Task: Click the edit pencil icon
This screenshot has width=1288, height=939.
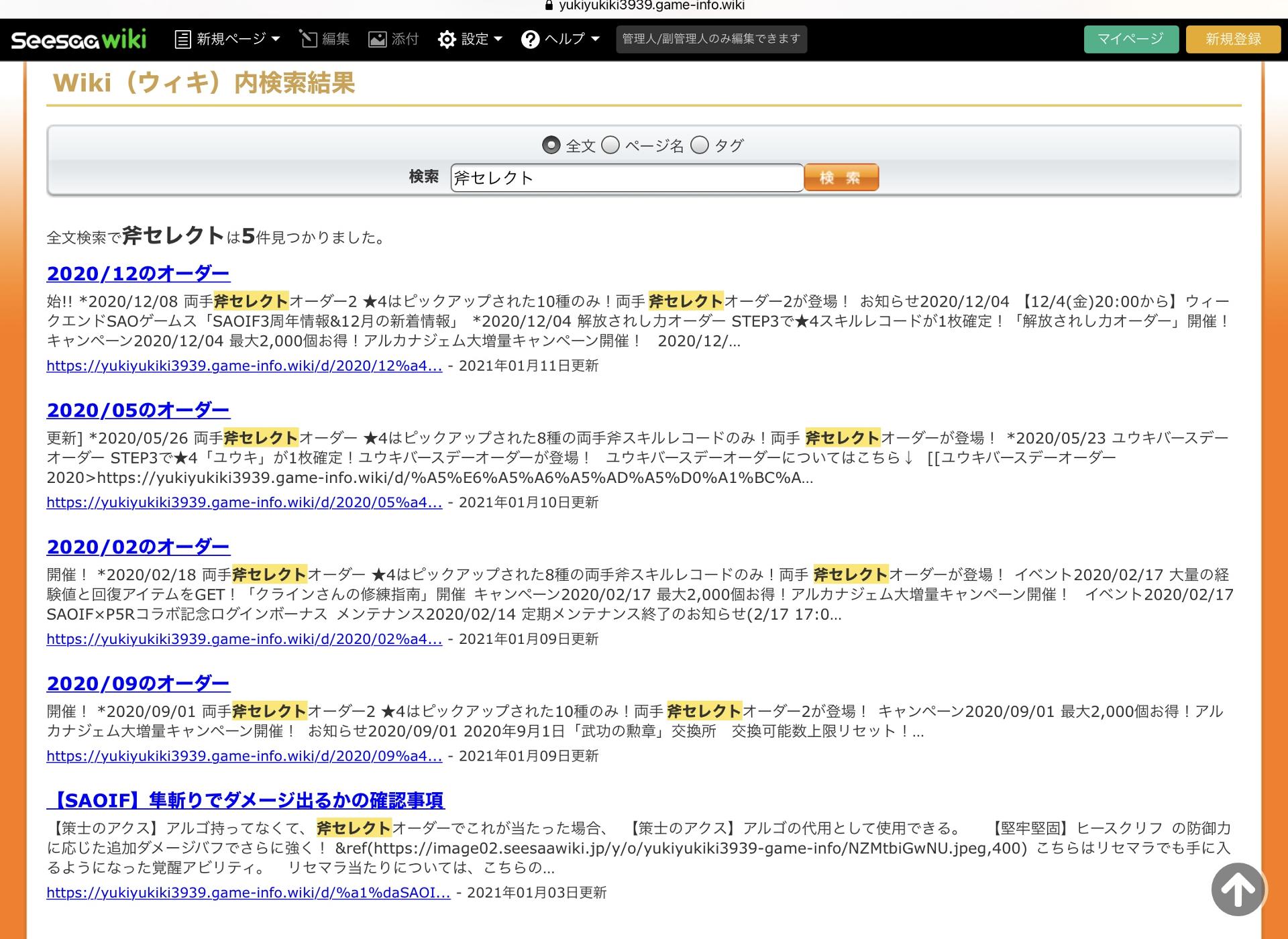Action: tap(308, 39)
